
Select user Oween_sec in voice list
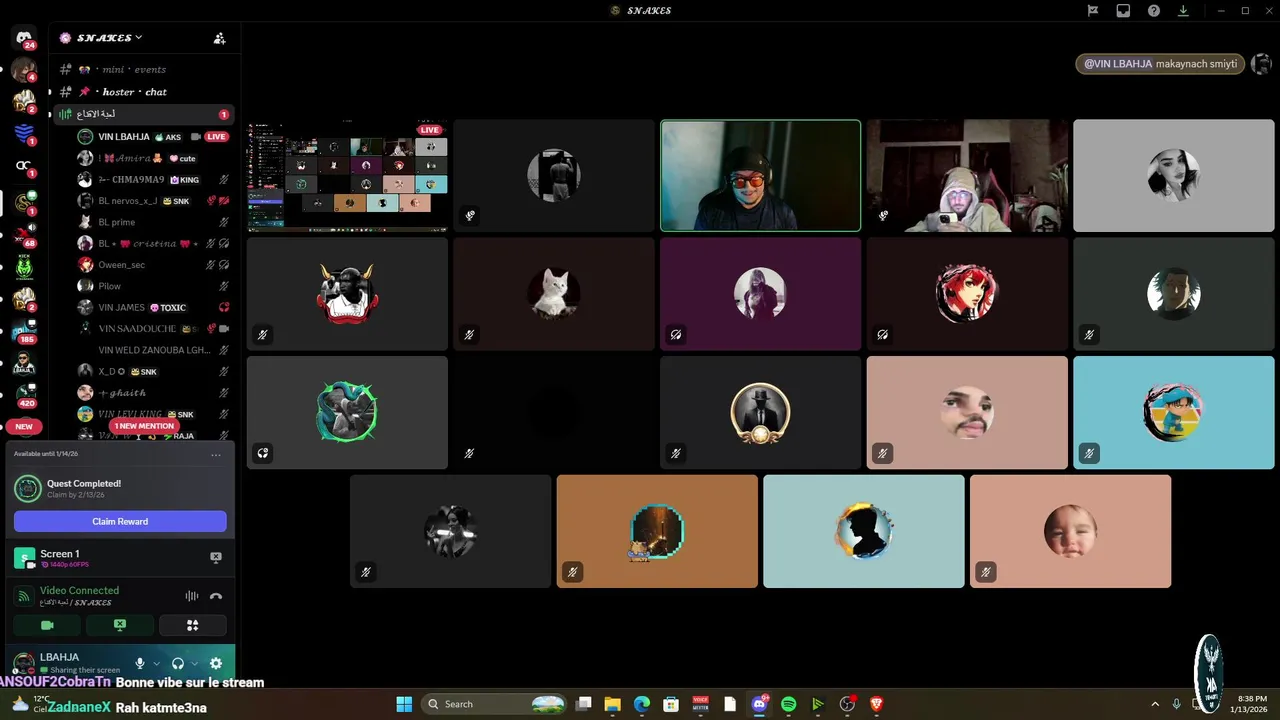click(154, 265)
